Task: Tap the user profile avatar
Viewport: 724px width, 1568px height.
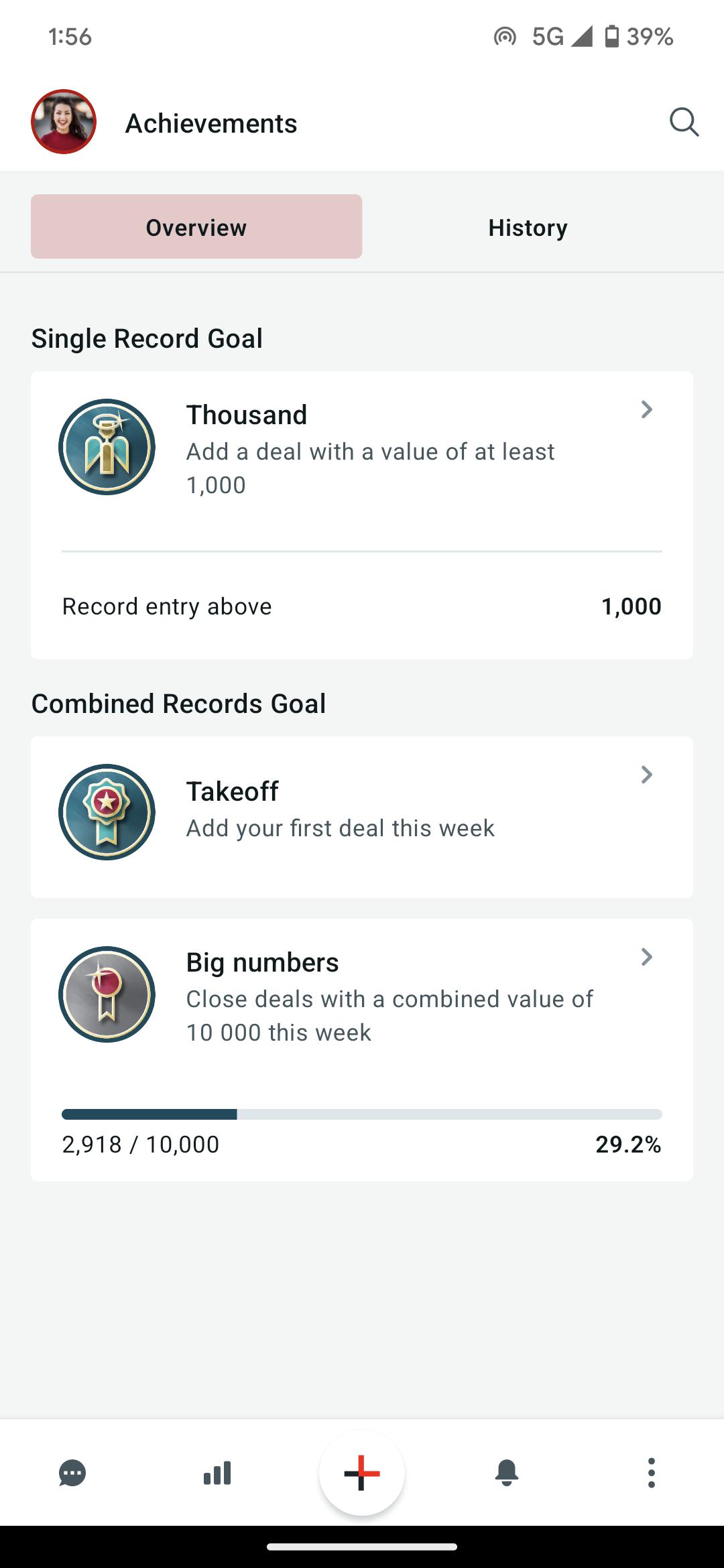Action: pyautogui.click(x=64, y=122)
